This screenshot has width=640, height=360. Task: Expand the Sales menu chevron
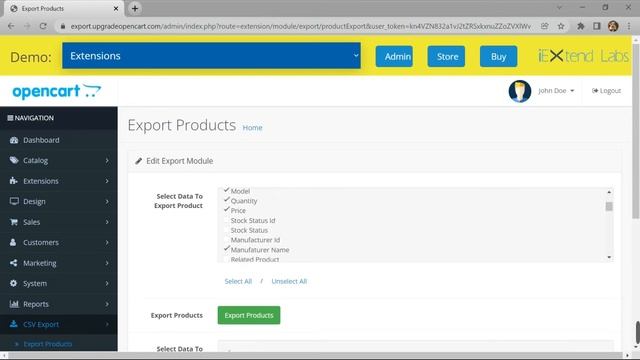[x=107, y=222]
